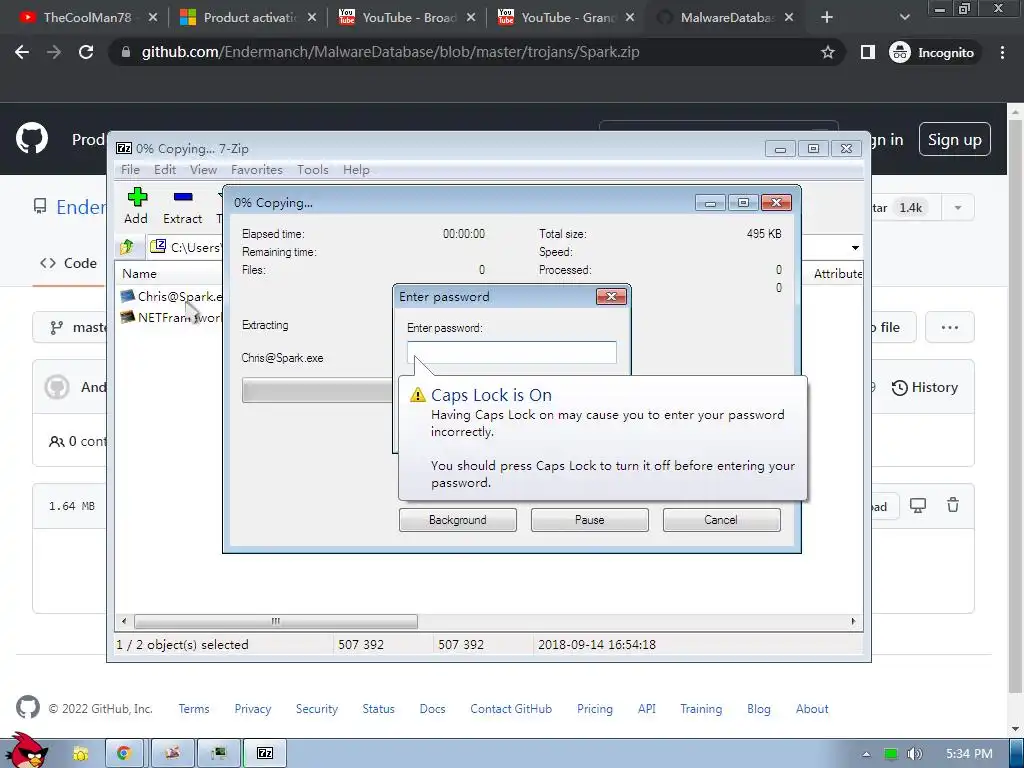Open the folder icon in the taskbar
This screenshot has width=1024, height=768.
(81, 754)
